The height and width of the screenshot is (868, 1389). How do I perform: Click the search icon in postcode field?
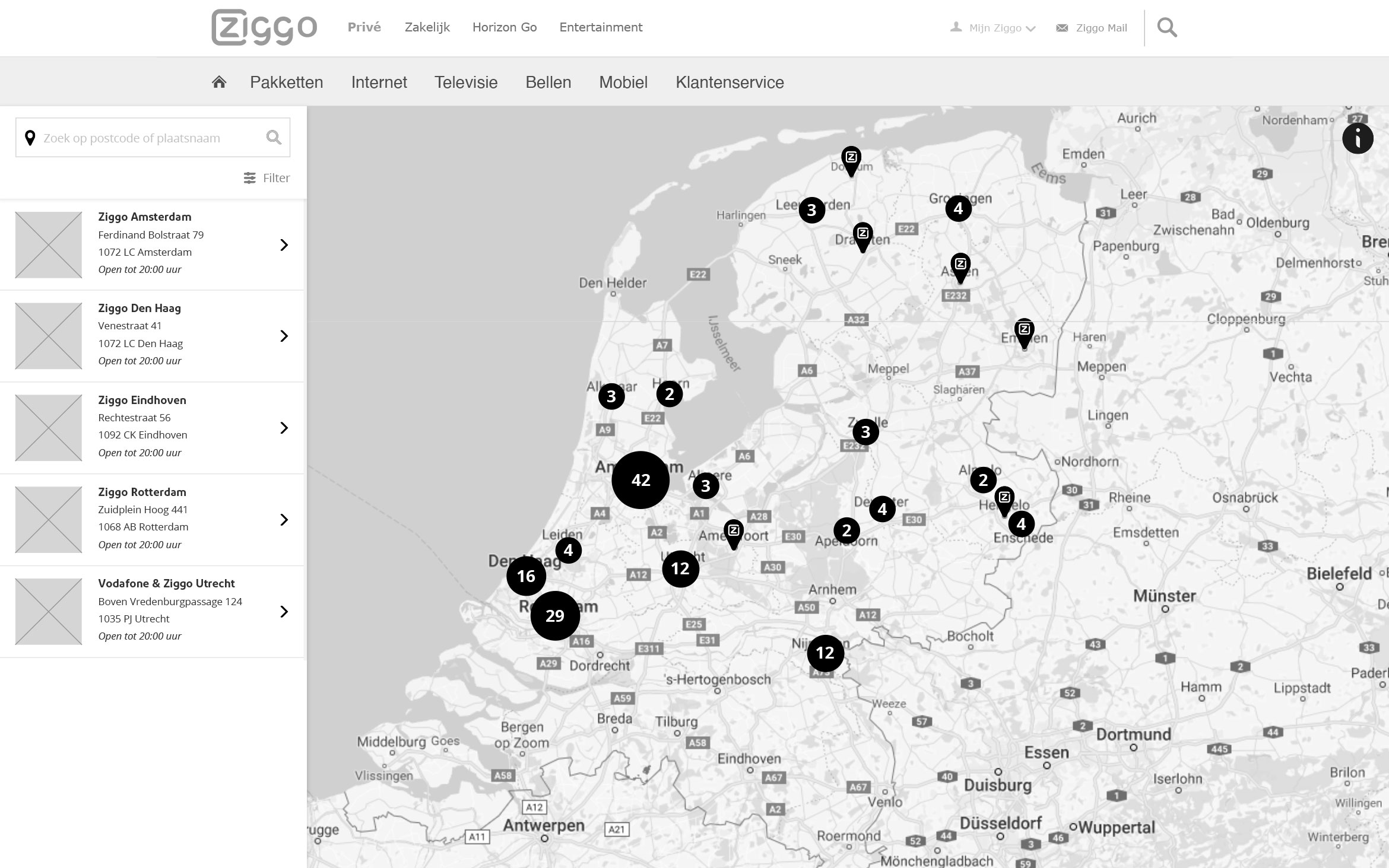(274, 138)
